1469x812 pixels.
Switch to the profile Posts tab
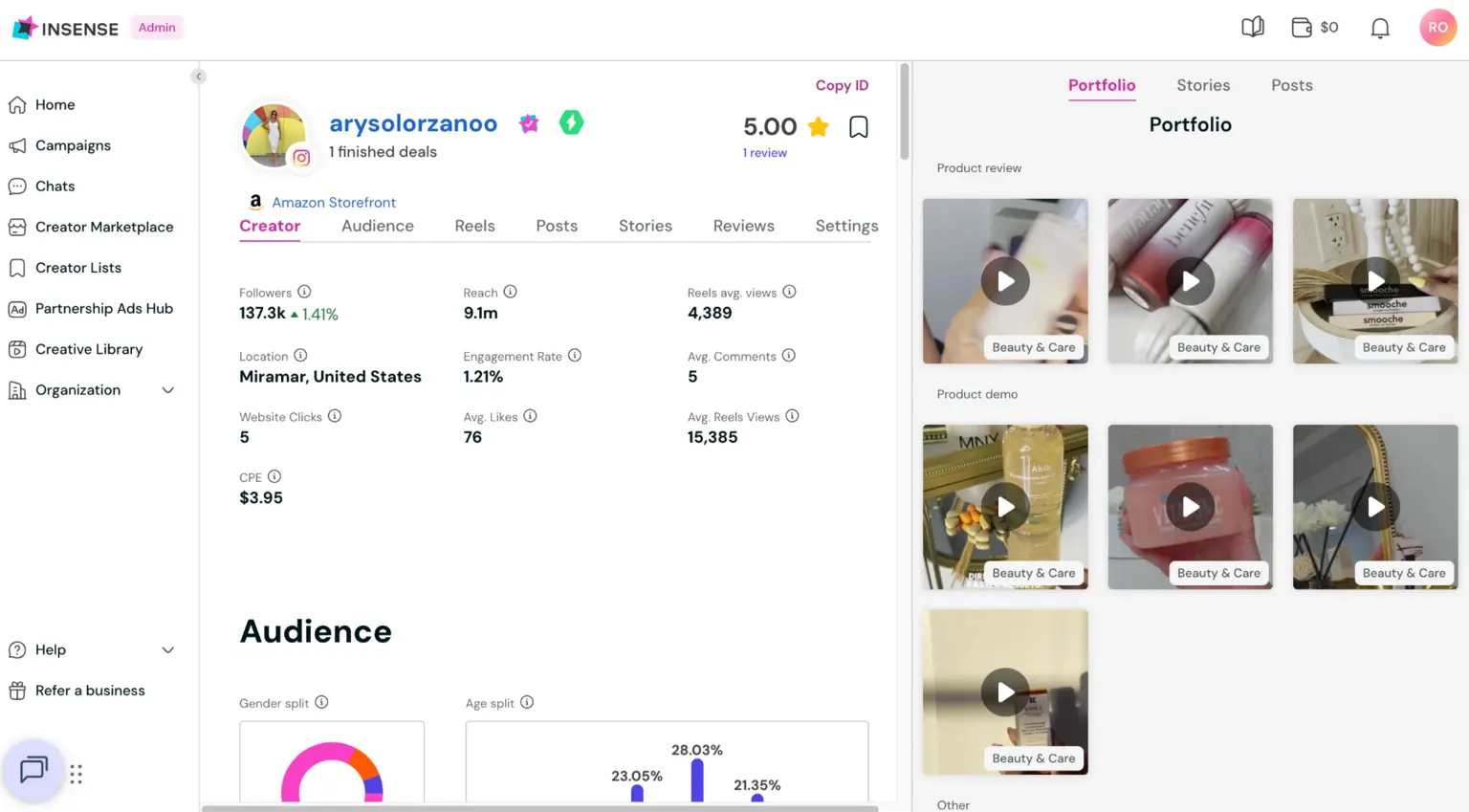click(557, 226)
